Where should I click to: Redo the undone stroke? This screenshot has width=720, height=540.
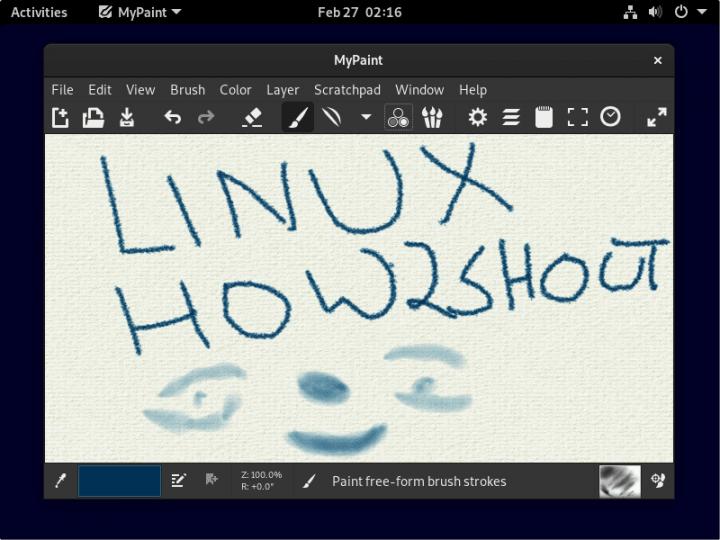(x=206, y=118)
